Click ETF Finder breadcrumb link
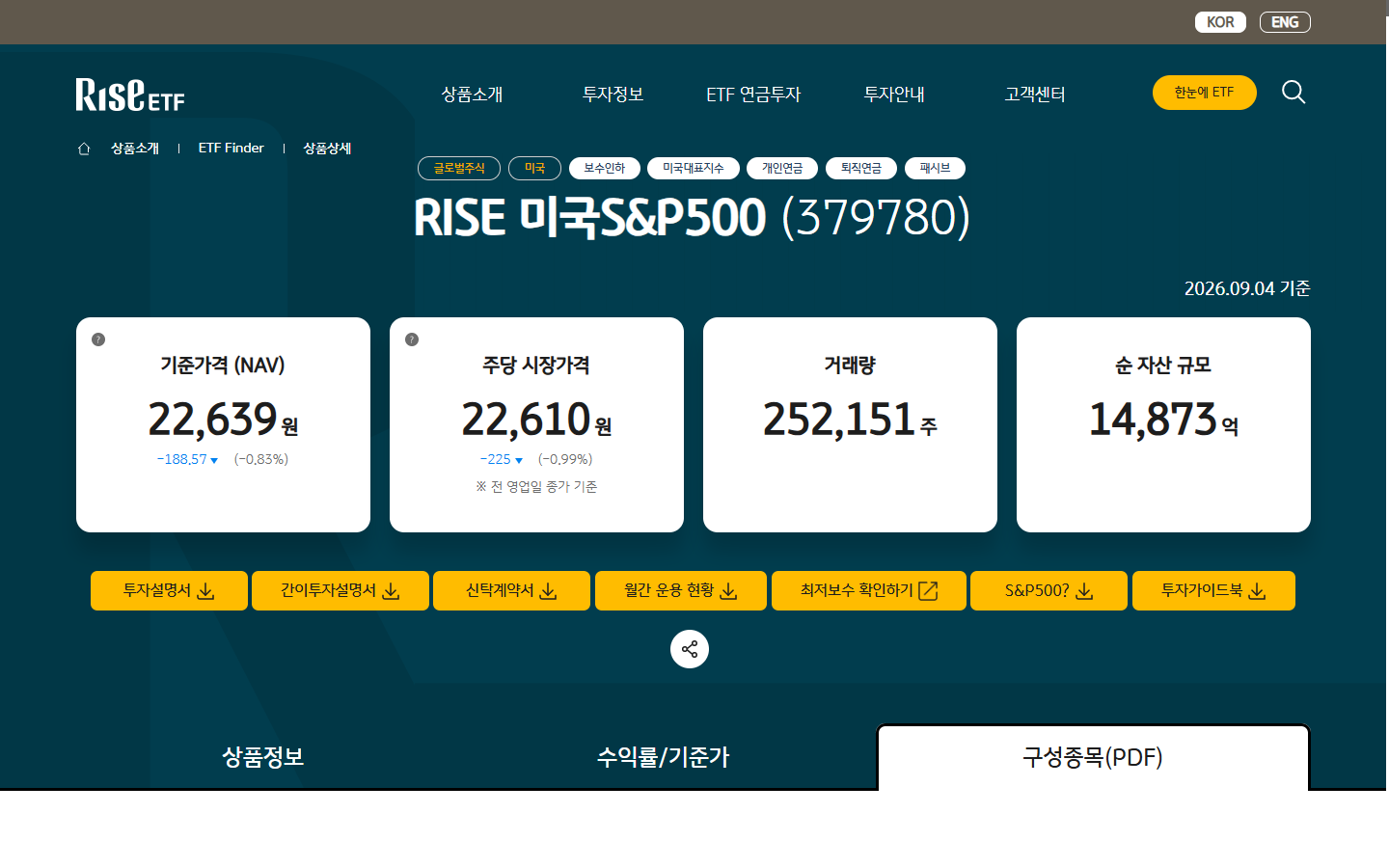Screen dimensions: 1389x868 231,149
